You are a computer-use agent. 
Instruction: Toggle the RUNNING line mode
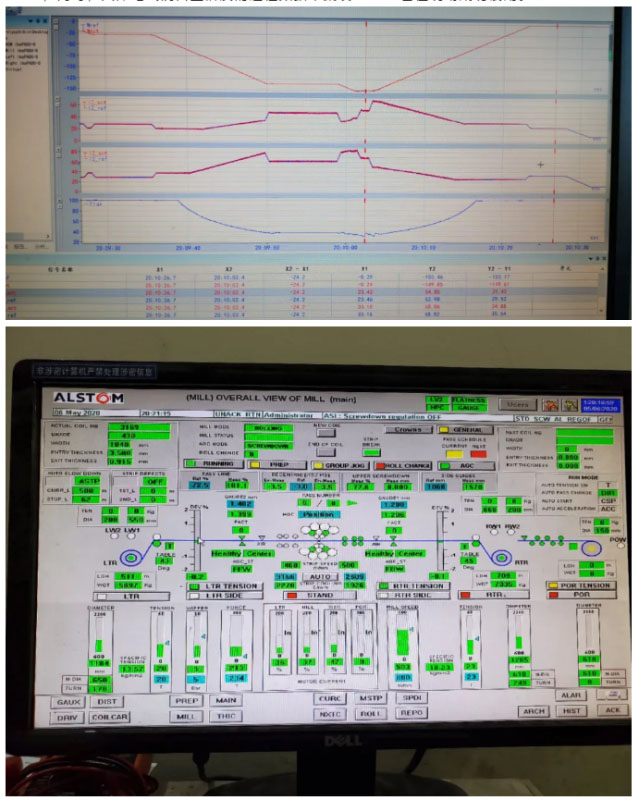click(x=216, y=464)
